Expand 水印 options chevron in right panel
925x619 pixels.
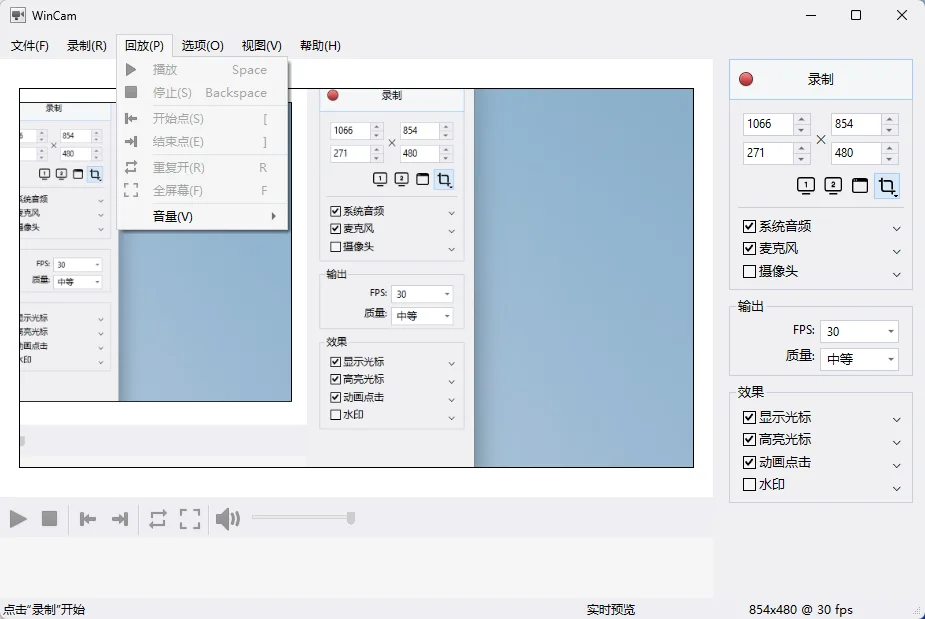897,489
